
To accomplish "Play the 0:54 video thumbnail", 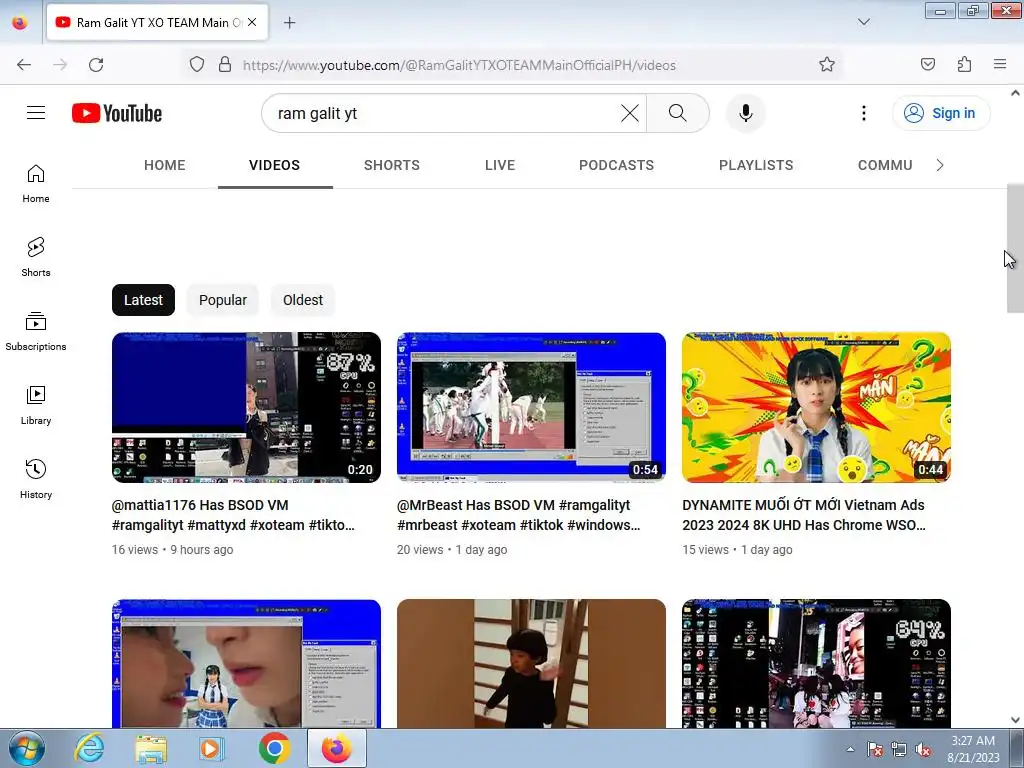I will (x=531, y=408).
